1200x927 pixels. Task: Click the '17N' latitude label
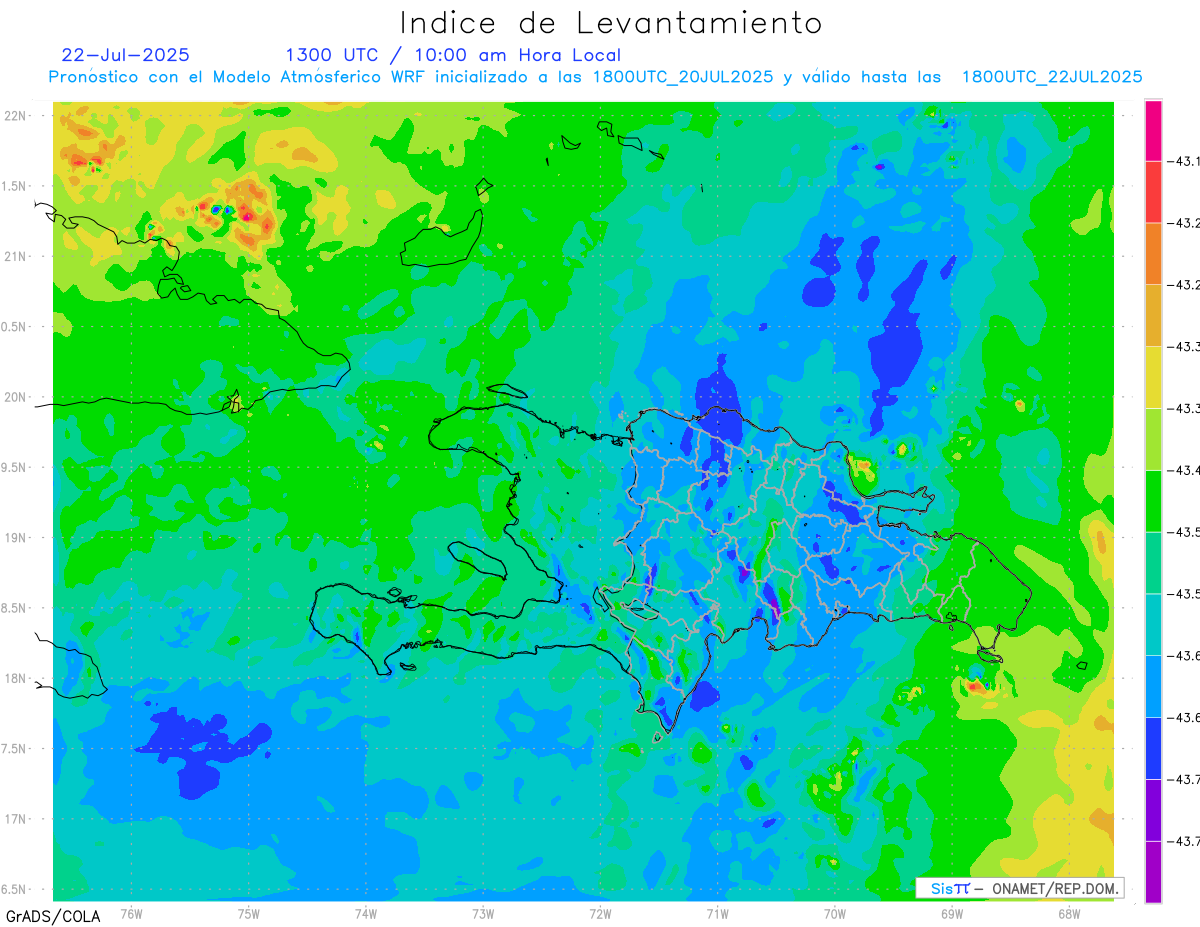[x=15, y=820]
